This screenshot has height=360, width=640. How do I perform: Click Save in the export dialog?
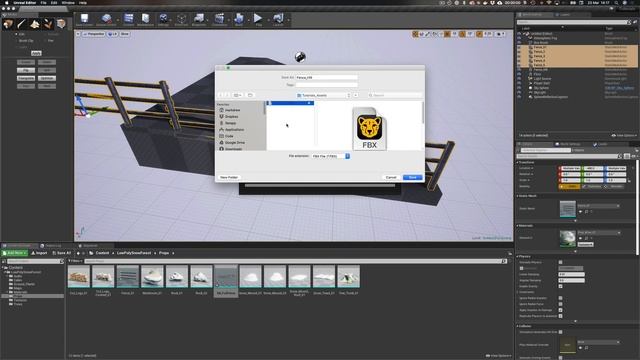(x=412, y=177)
